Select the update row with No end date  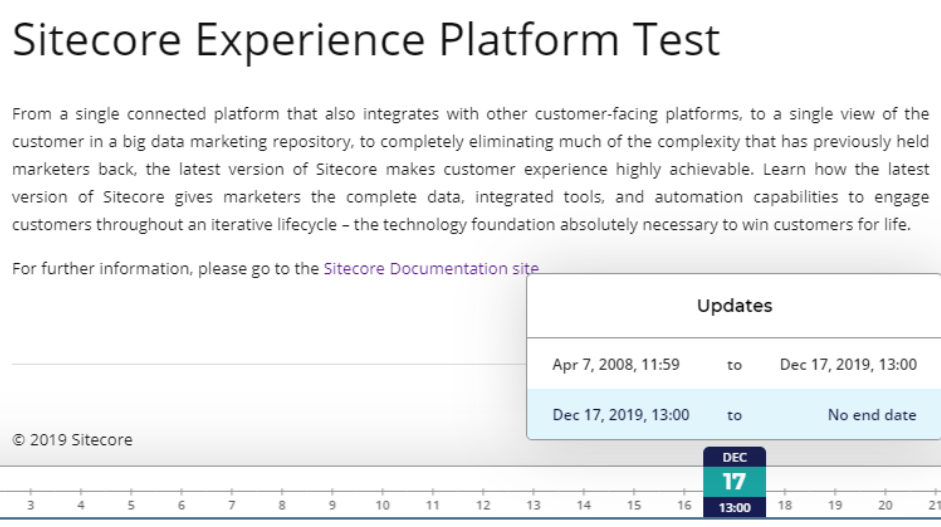point(733,414)
